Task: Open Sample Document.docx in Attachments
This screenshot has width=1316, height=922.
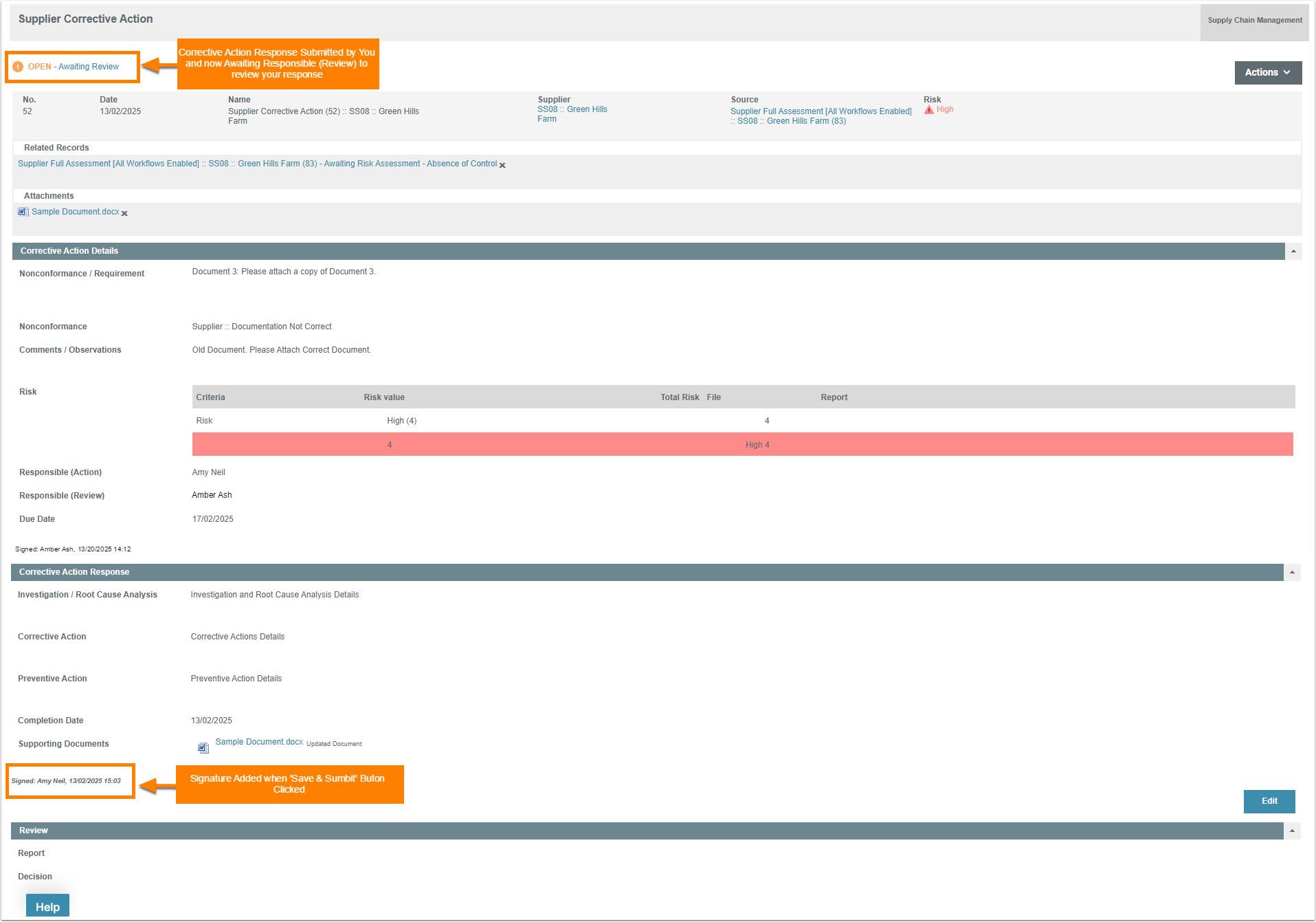Action: click(x=75, y=212)
